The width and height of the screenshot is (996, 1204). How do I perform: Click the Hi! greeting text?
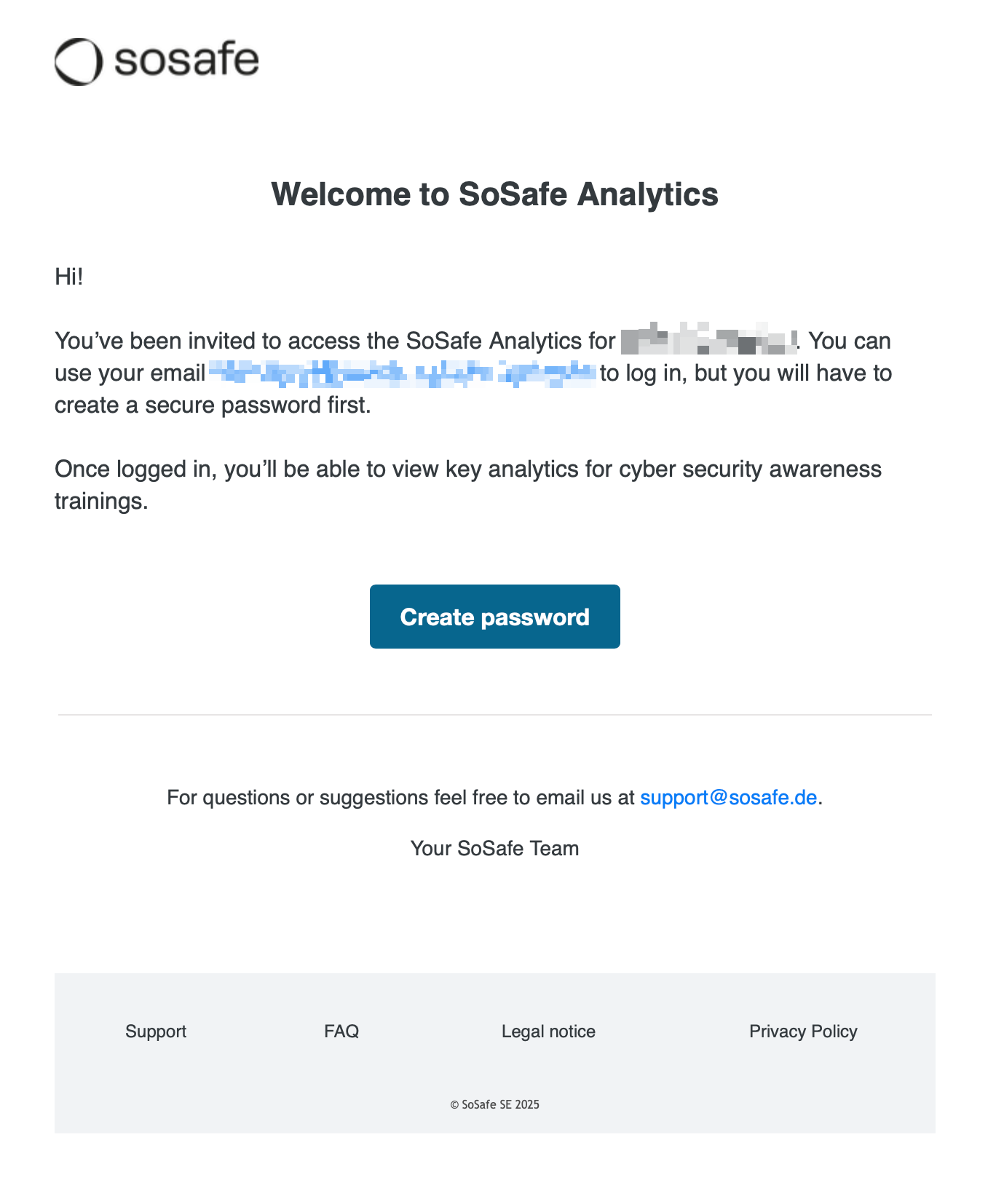69,277
